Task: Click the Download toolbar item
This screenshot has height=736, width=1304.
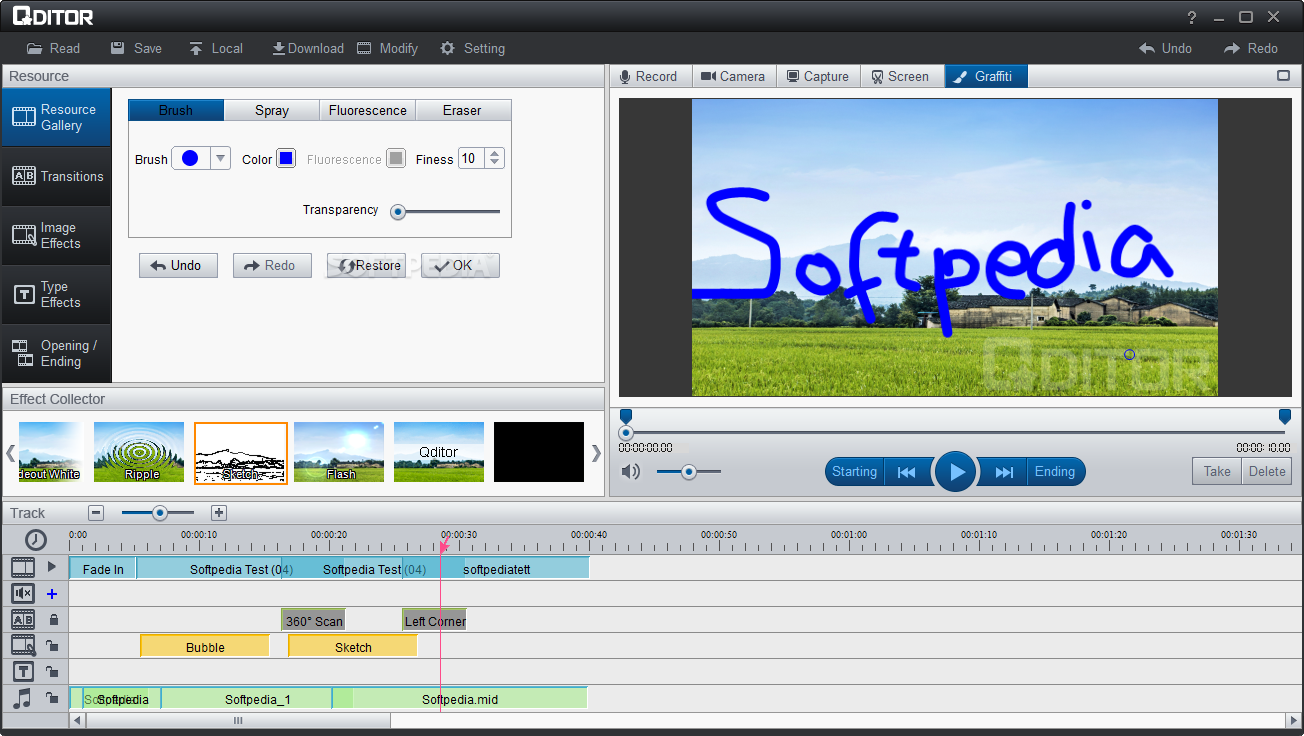Action: click(x=307, y=48)
